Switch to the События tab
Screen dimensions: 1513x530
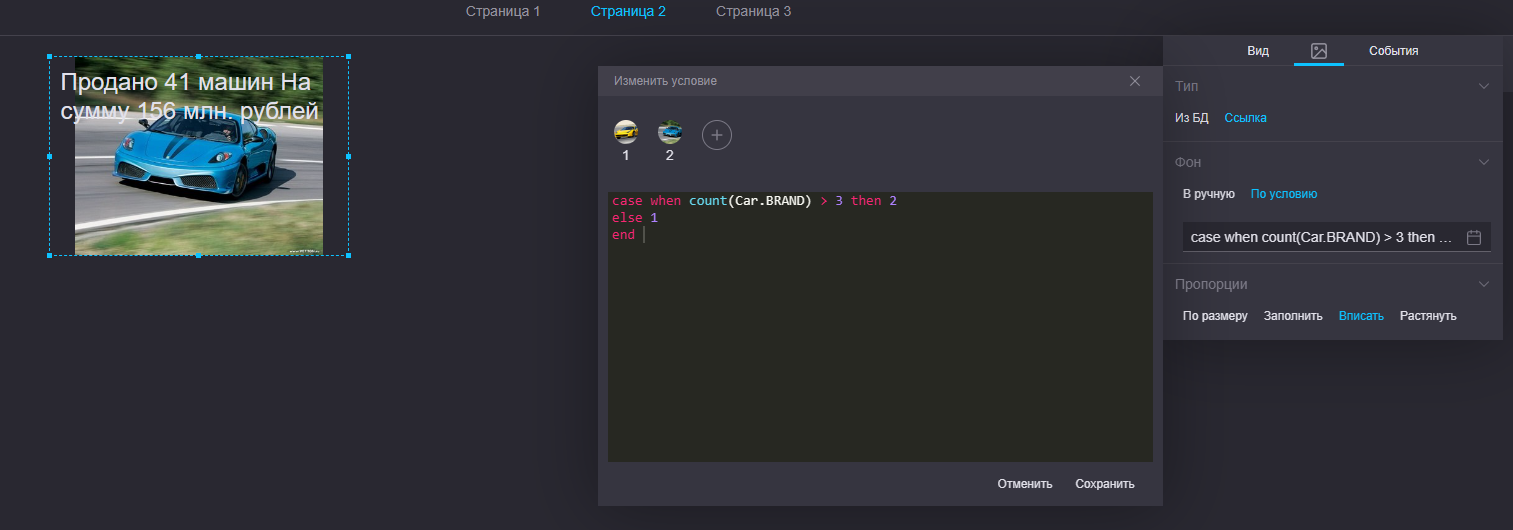coord(1393,51)
